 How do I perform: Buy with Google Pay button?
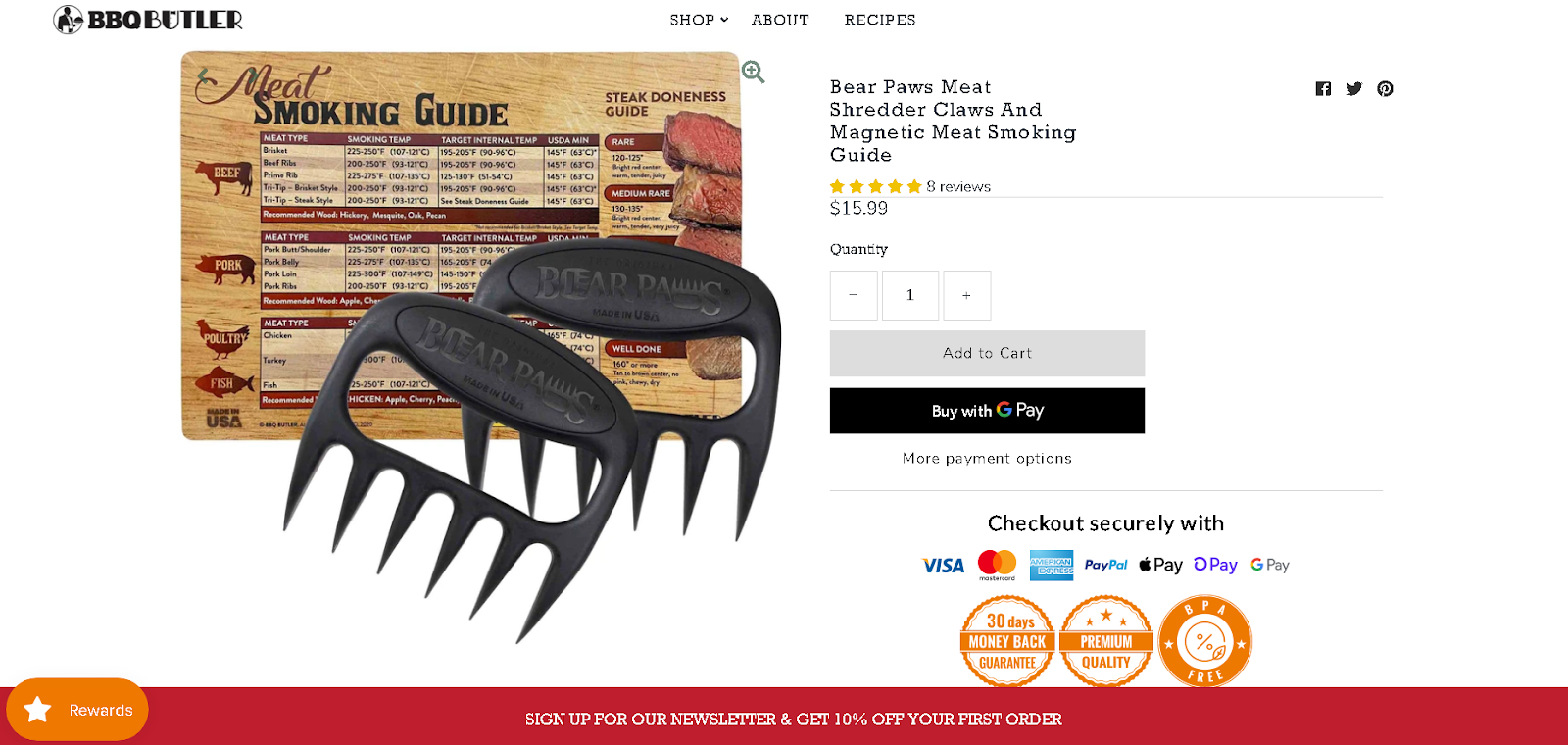987,411
